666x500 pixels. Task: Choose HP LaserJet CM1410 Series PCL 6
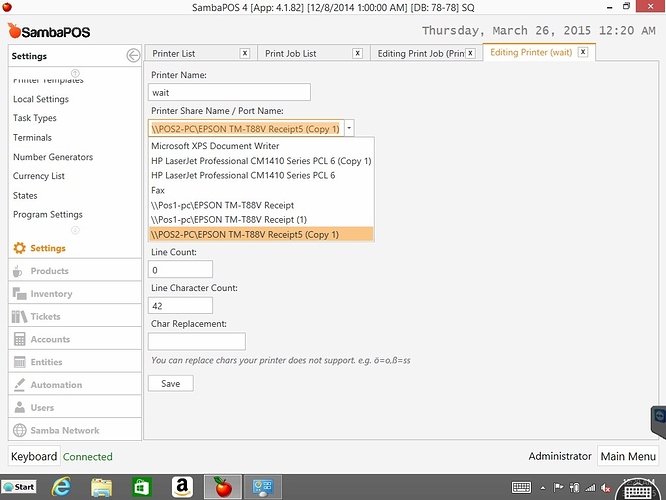point(261,175)
